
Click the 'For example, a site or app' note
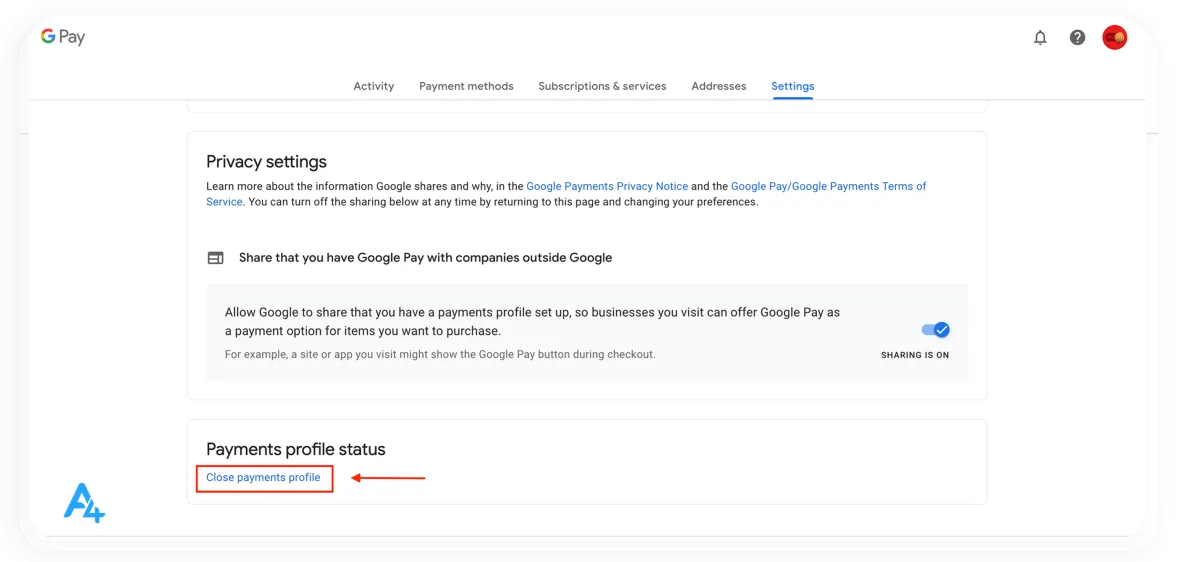pyautogui.click(x=440, y=354)
